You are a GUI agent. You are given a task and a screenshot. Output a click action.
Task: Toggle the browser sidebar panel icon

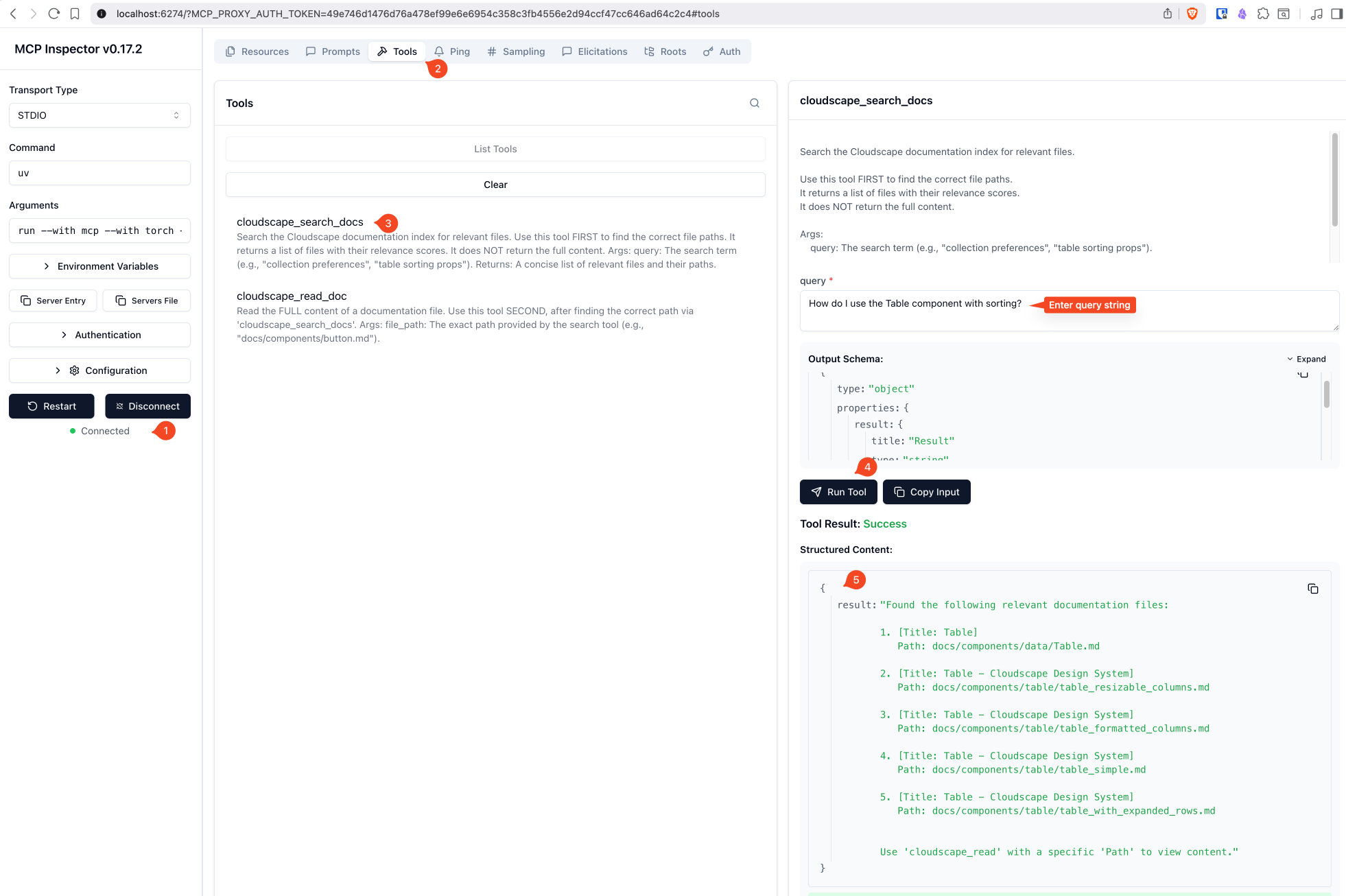1336,13
